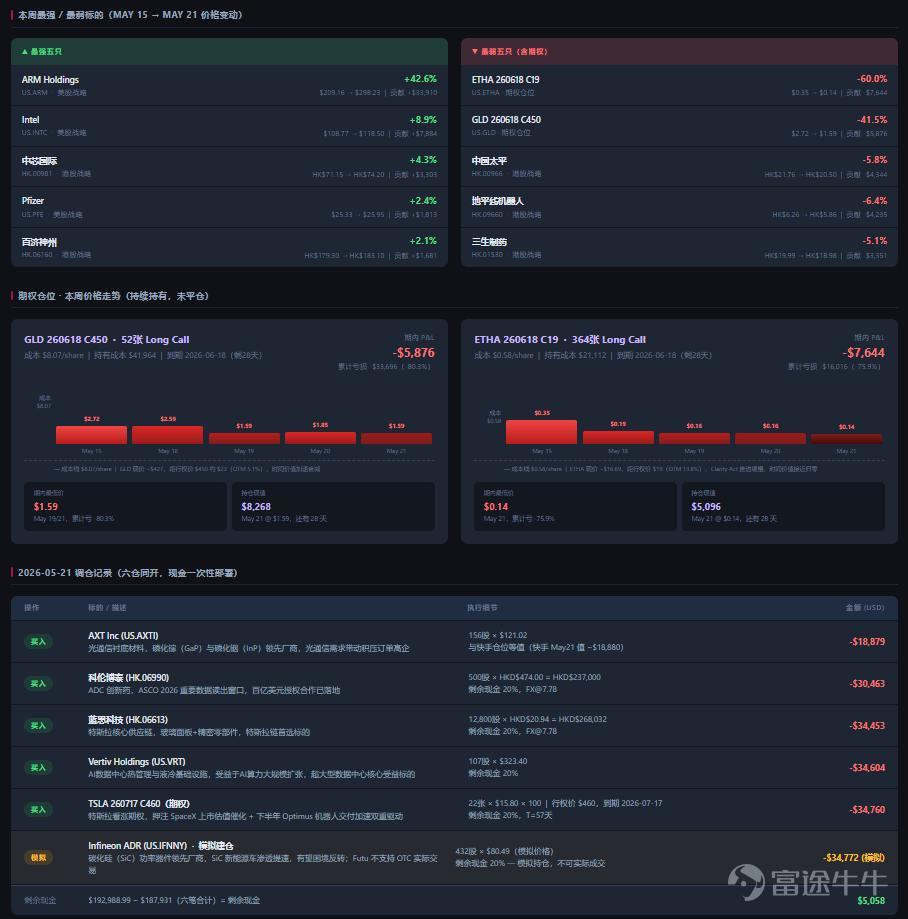Select the ARM Holdings row
This screenshot has height=919, width=908.
tap(229, 86)
